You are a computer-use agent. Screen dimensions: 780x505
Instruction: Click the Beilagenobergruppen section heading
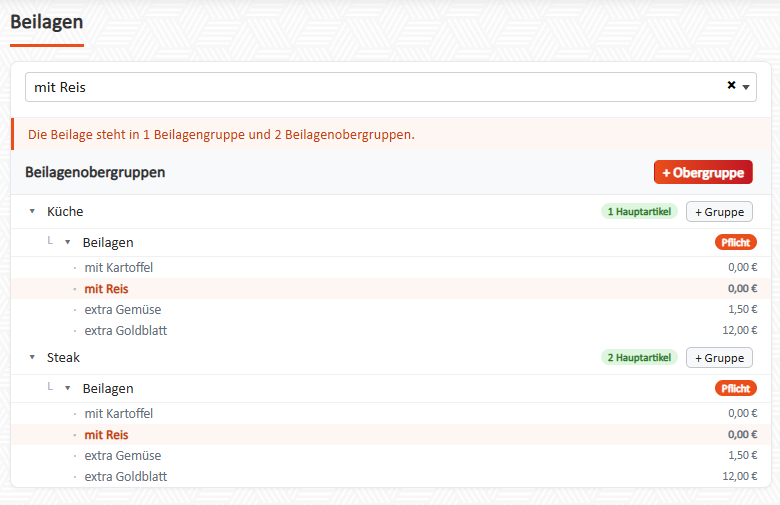coord(95,172)
